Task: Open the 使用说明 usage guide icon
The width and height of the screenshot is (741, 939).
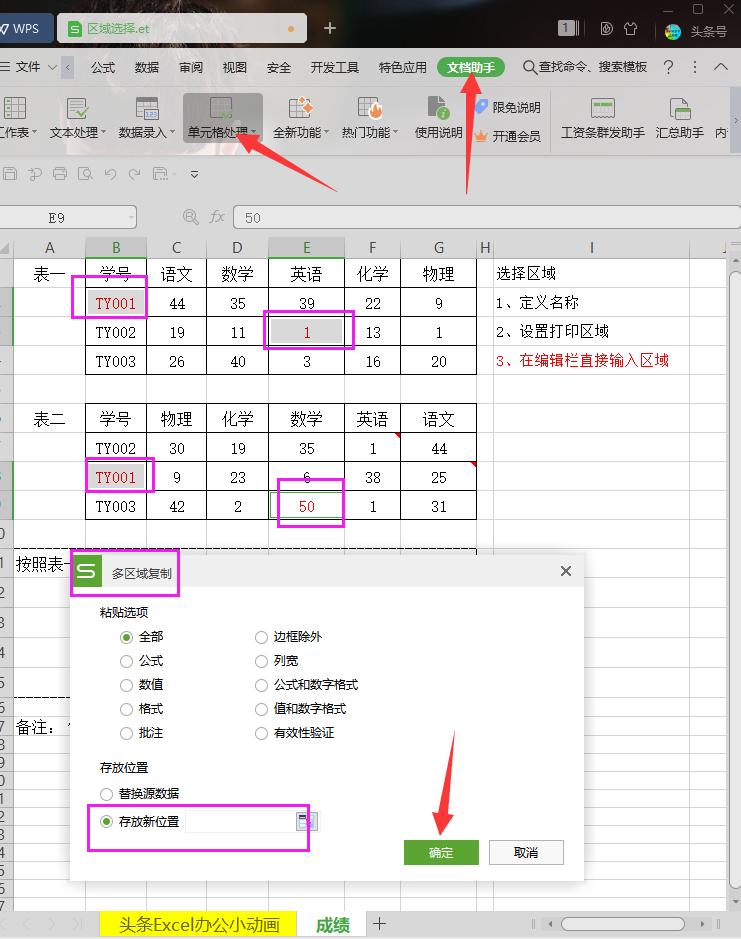Action: [x=438, y=118]
